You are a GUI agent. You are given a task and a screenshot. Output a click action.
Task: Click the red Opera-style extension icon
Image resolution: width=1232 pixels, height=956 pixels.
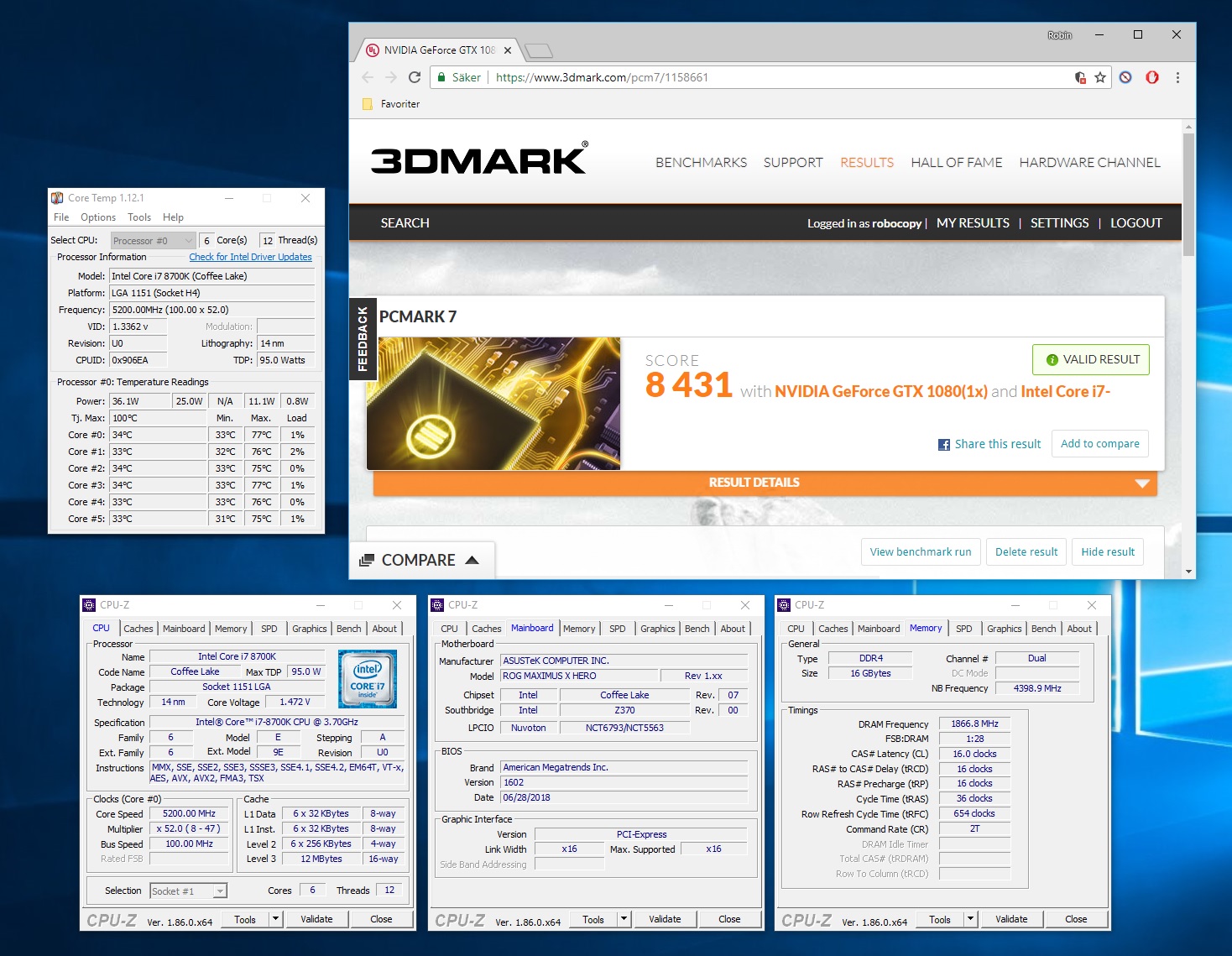pyautogui.click(x=1152, y=77)
